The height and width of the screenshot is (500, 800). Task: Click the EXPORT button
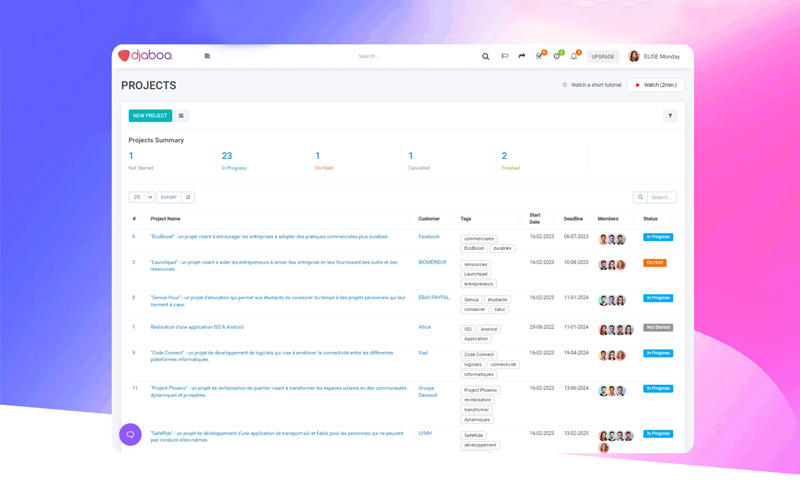pos(169,197)
